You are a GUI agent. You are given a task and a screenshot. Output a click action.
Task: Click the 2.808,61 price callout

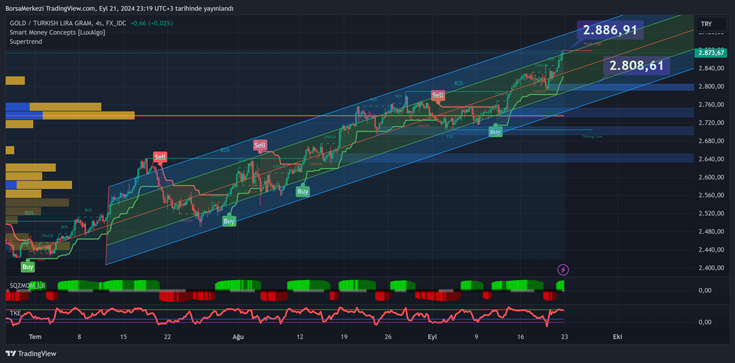click(637, 66)
